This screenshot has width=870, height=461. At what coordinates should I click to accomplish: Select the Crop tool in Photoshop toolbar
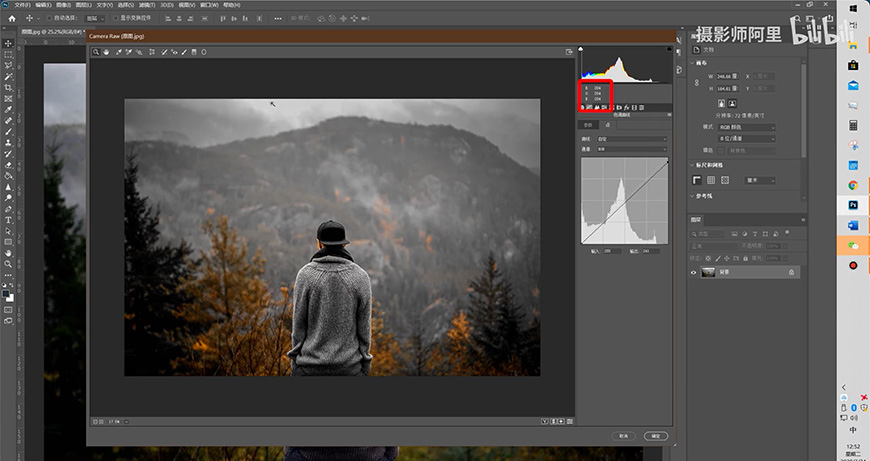coord(8,88)
